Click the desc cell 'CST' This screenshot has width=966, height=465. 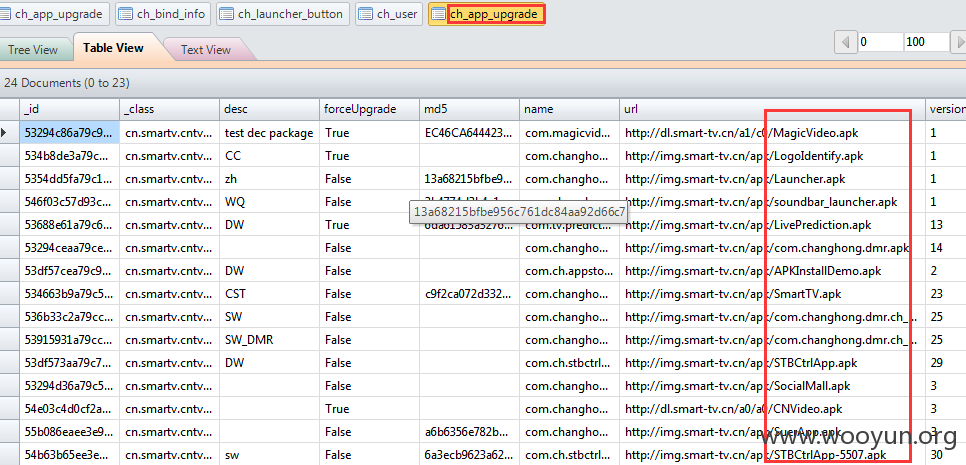tap(270, 294)
